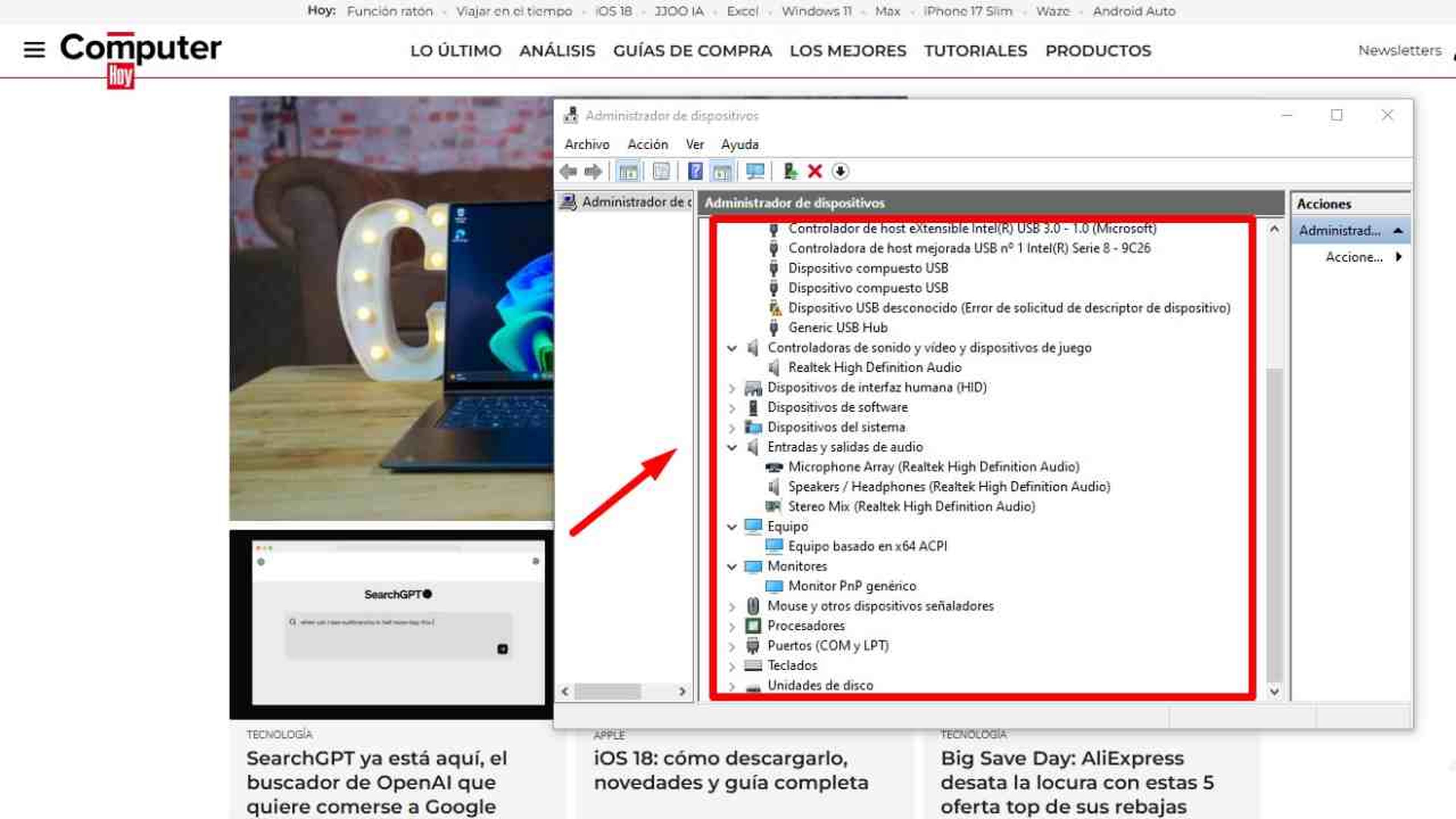Click the red X uninstall device icon
Image resolution: width=1456 pixels, height=819 pixels.
tap(814, 171)
